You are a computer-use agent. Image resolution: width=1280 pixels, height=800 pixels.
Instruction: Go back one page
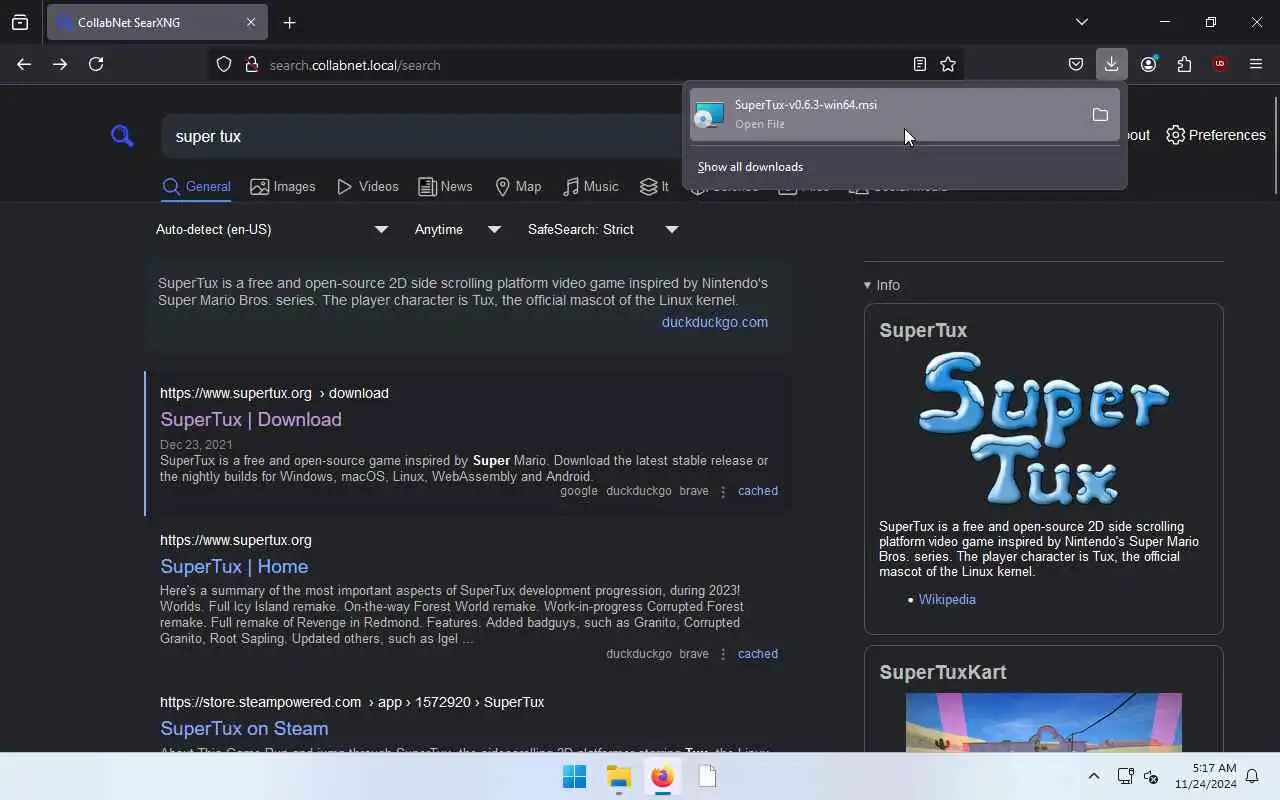point(24,64)
